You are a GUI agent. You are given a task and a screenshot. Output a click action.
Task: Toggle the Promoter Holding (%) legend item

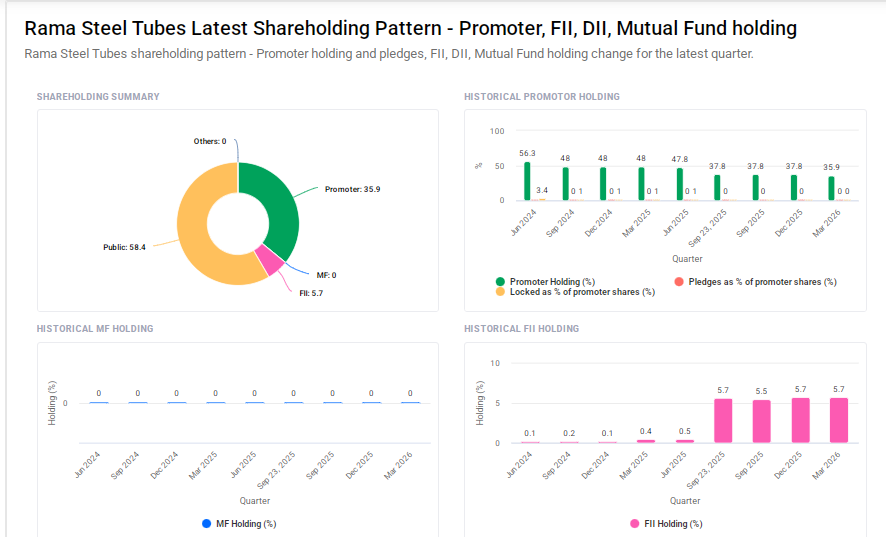545,282
